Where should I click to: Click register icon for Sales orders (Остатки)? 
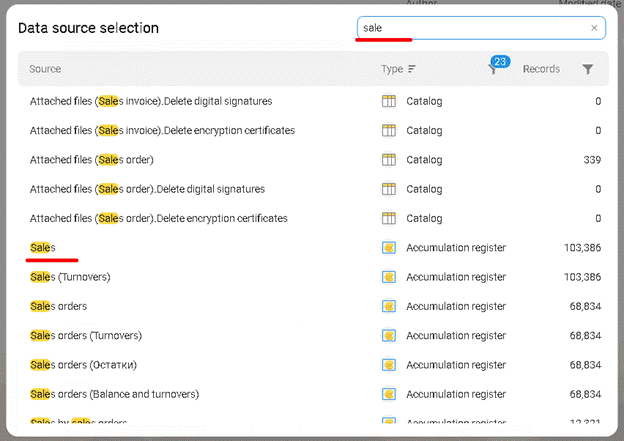[390, 365]
